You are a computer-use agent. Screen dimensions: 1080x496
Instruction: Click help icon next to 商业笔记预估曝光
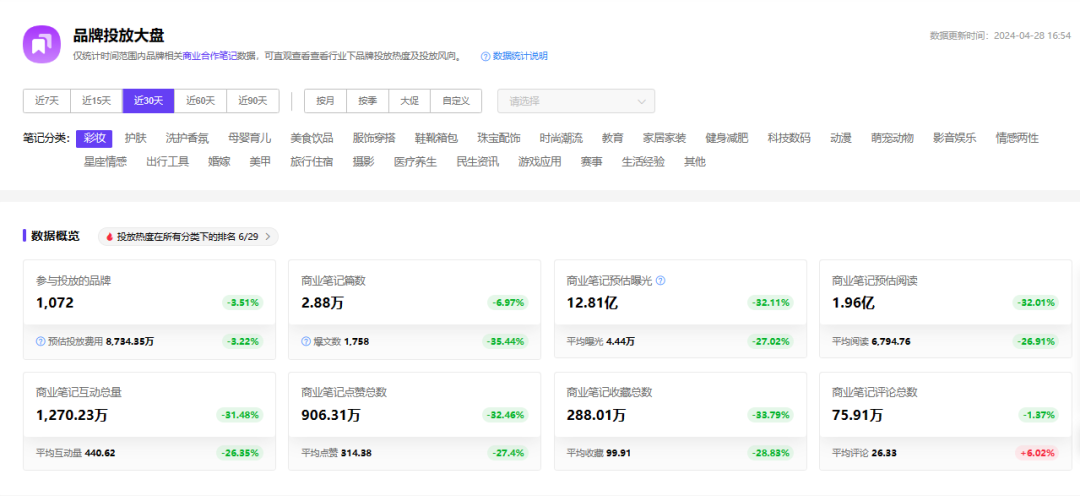(x=661, y=280)
